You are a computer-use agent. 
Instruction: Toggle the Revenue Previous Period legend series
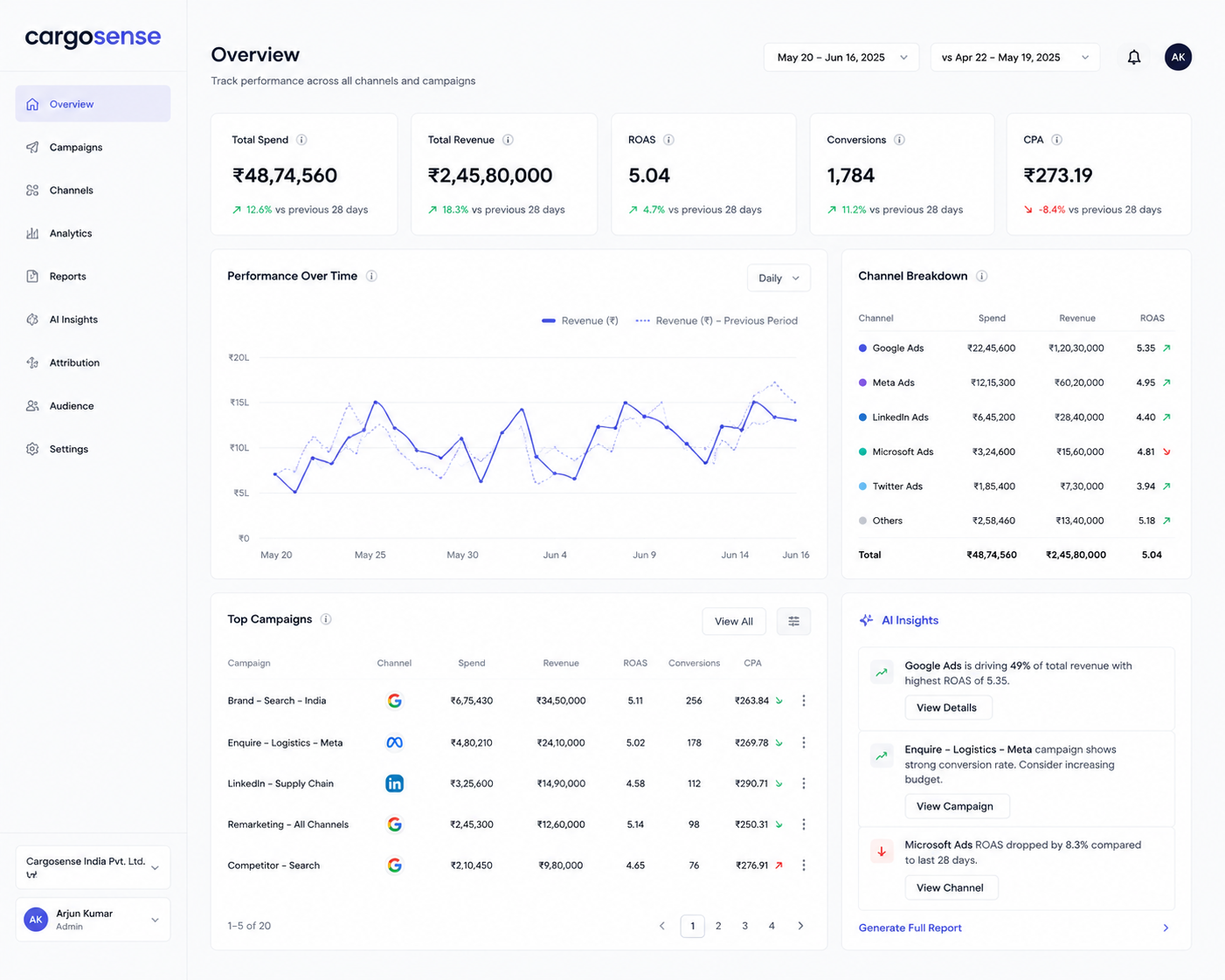tap(716, 321)
